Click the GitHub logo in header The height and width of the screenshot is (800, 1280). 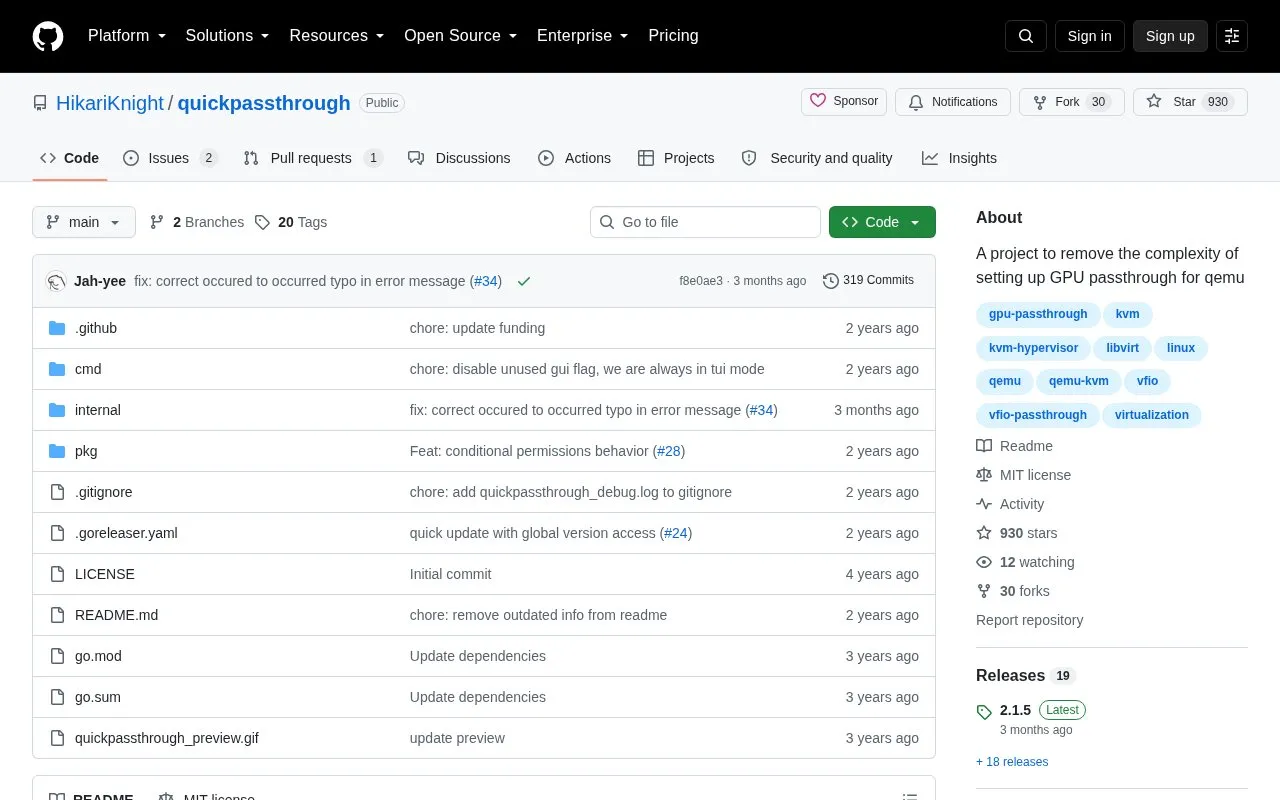click(48, 36)
